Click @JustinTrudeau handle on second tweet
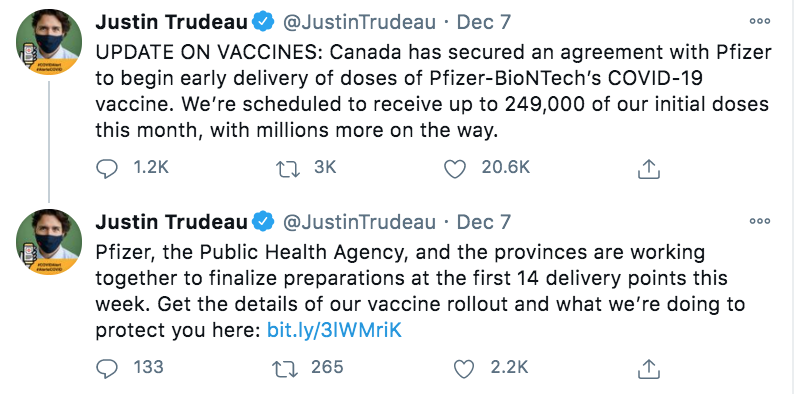Viewport: 794px width, 394px height. pos(359,222)
